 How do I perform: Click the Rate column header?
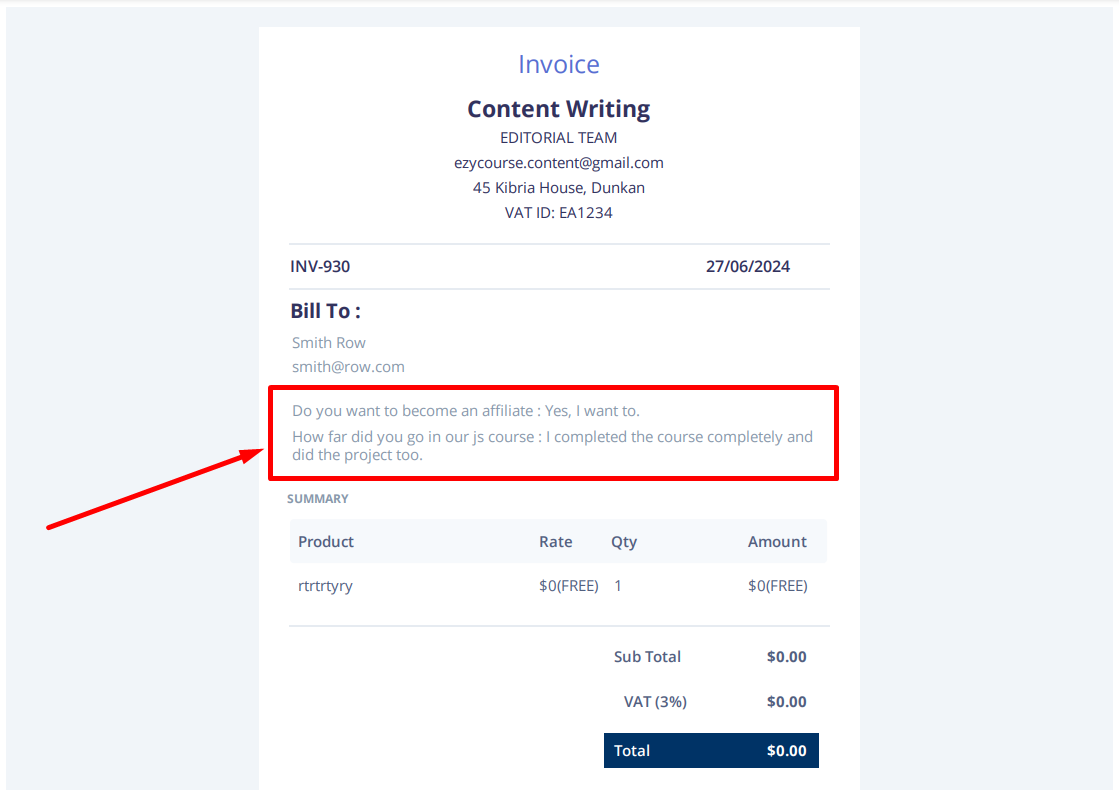tap(556, 542)
